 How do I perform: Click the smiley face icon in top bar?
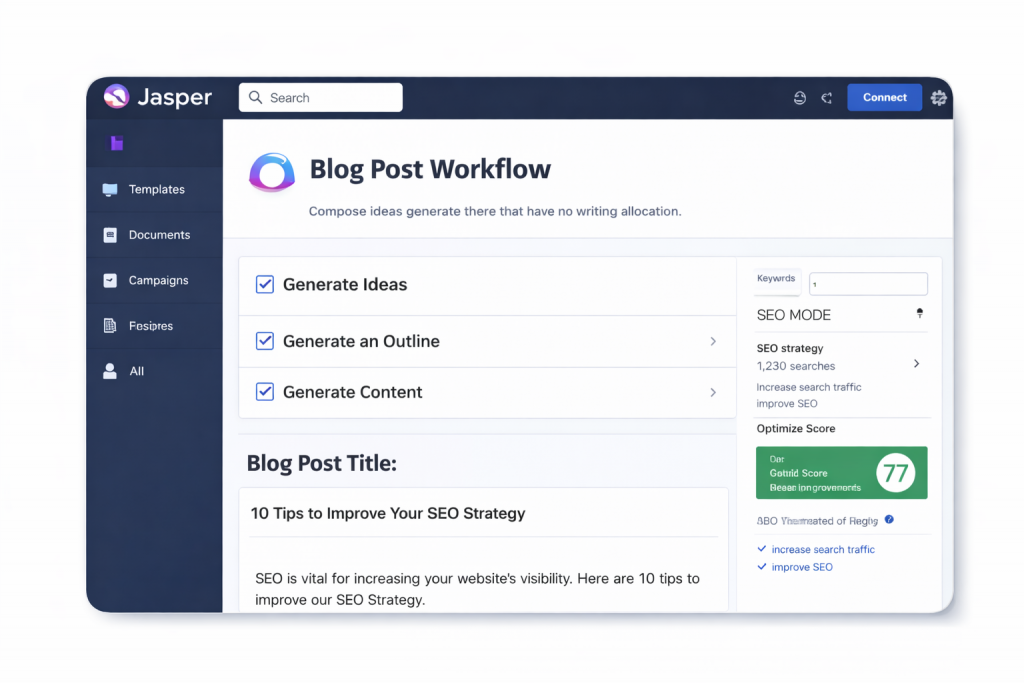click(799, 98)
